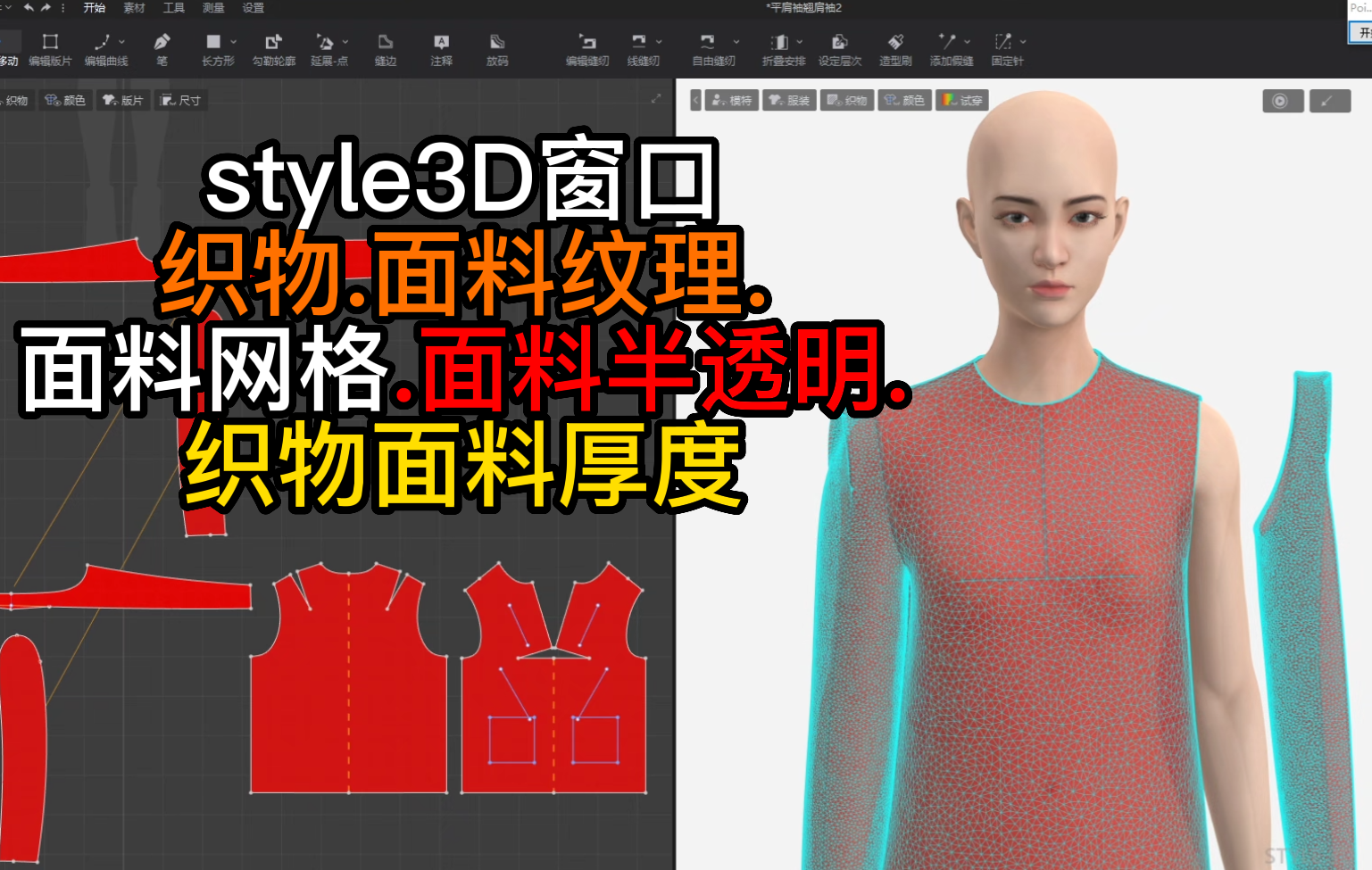Open the 添加假缝 tool dropdown arrow
The image size is (1372, 870).
pyautogui.click(x=968, y=42)
